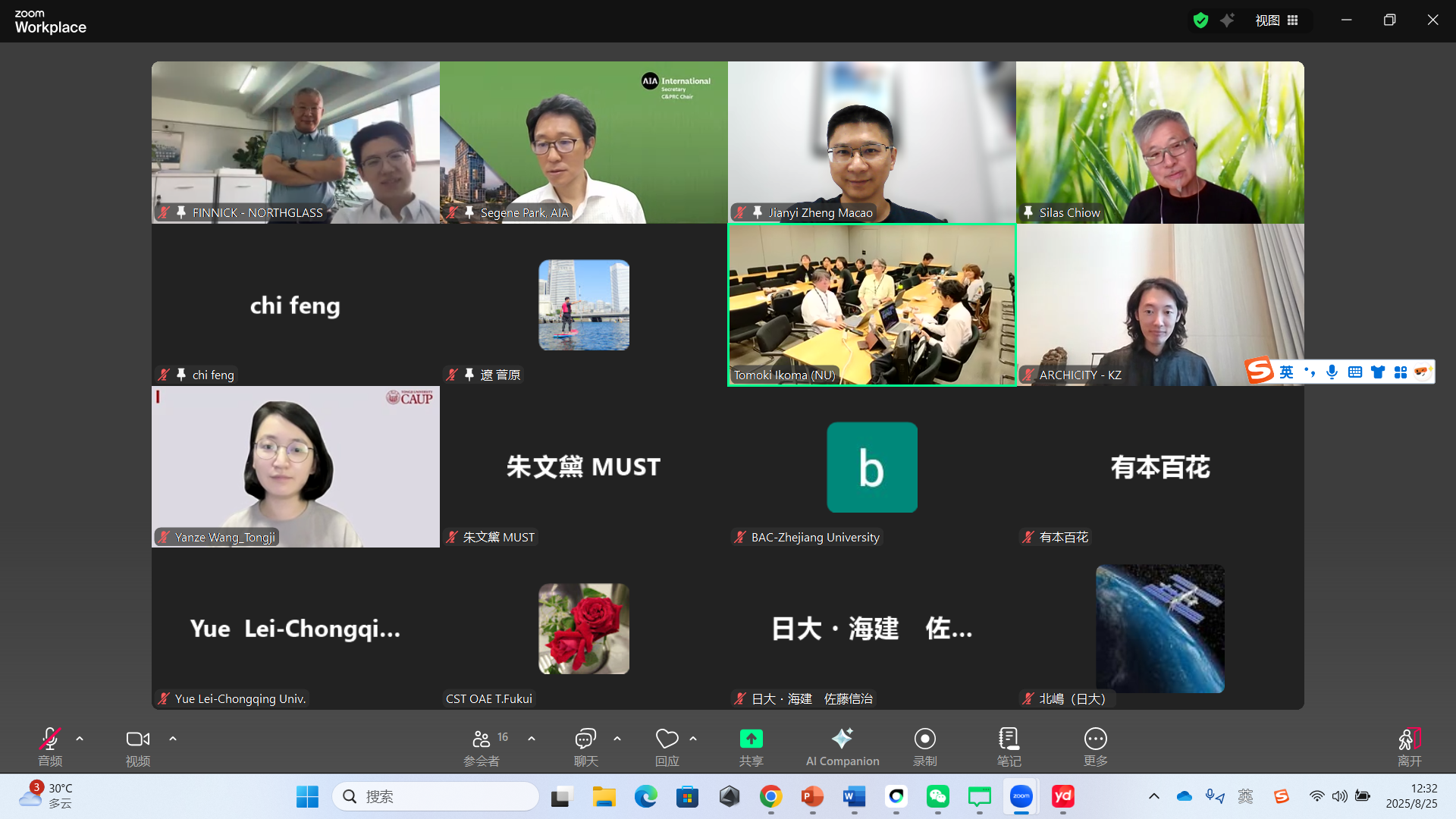
Task: Expand the audio options chevron
Action: pos(80,739)
